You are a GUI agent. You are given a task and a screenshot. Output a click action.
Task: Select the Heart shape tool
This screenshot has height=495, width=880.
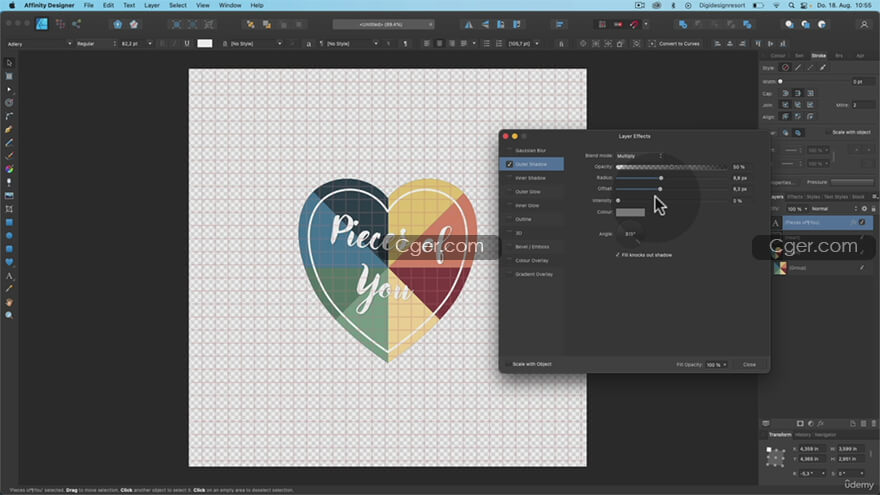[x=9, y=262]
